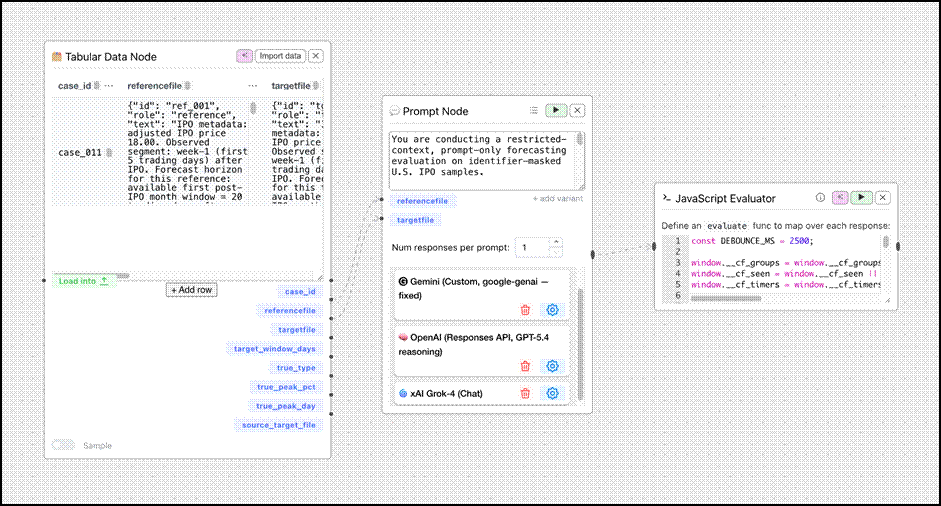
Task: Click the referencefile input tag on Prompt Node
Action: point(422,201)
